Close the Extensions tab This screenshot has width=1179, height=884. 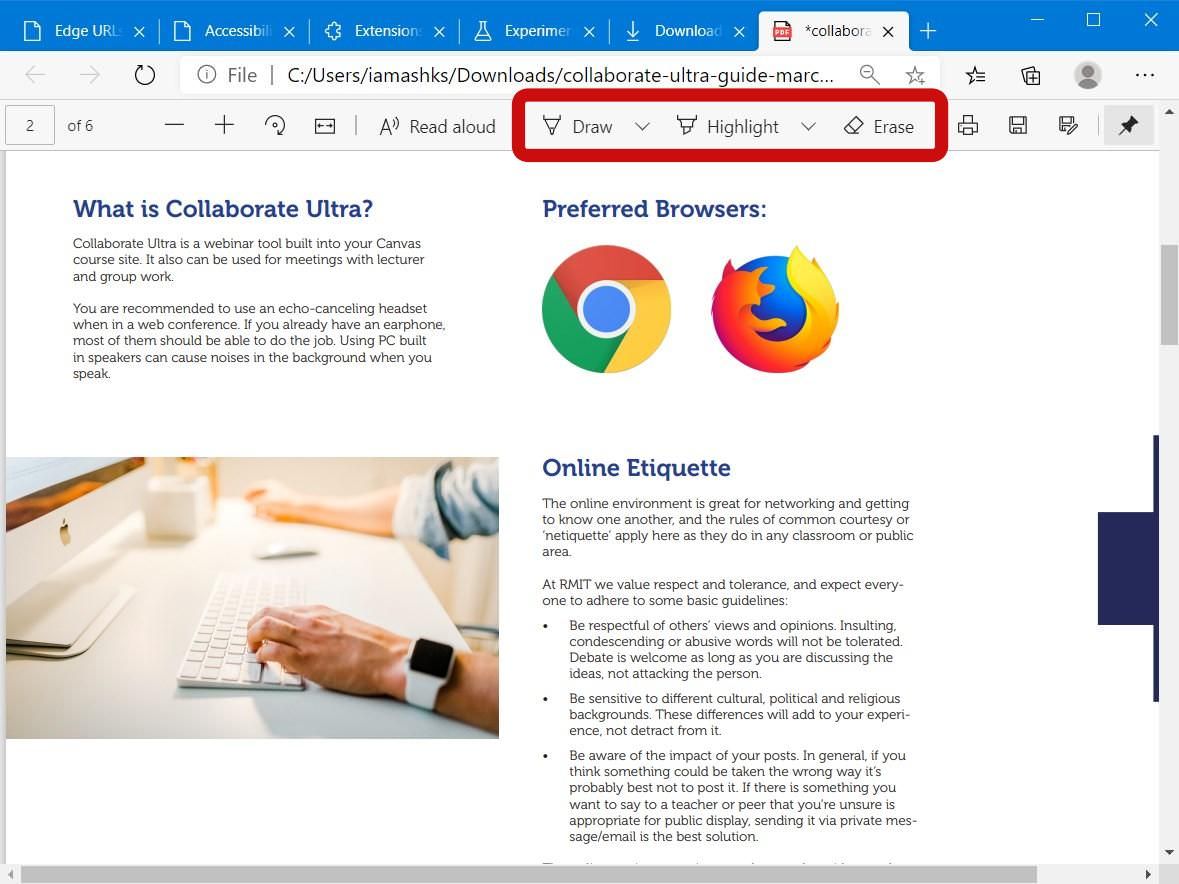[x=440, y=32]
